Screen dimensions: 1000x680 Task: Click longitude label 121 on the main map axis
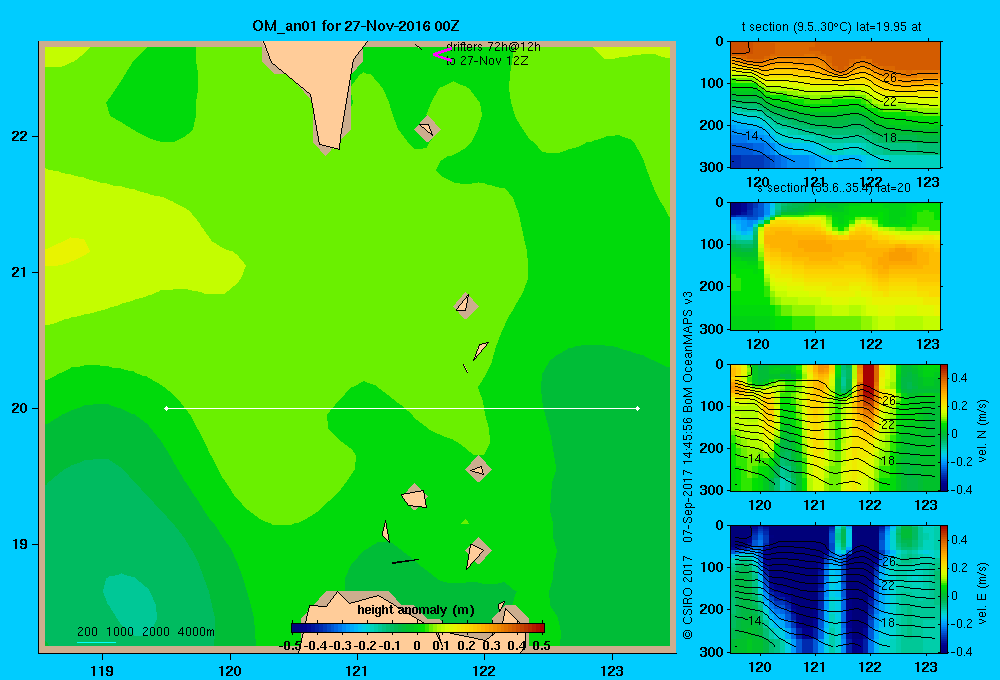[357, 671]
